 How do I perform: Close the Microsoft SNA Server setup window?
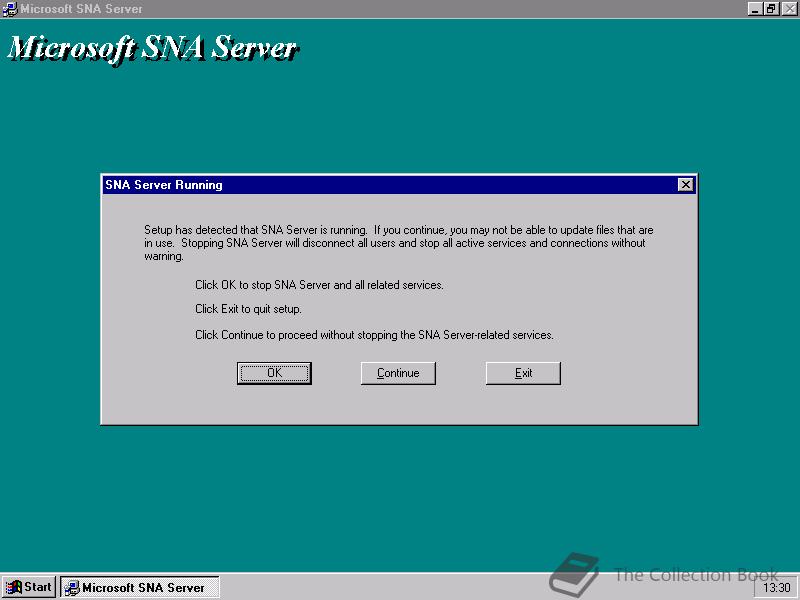[x=789, y=9]
